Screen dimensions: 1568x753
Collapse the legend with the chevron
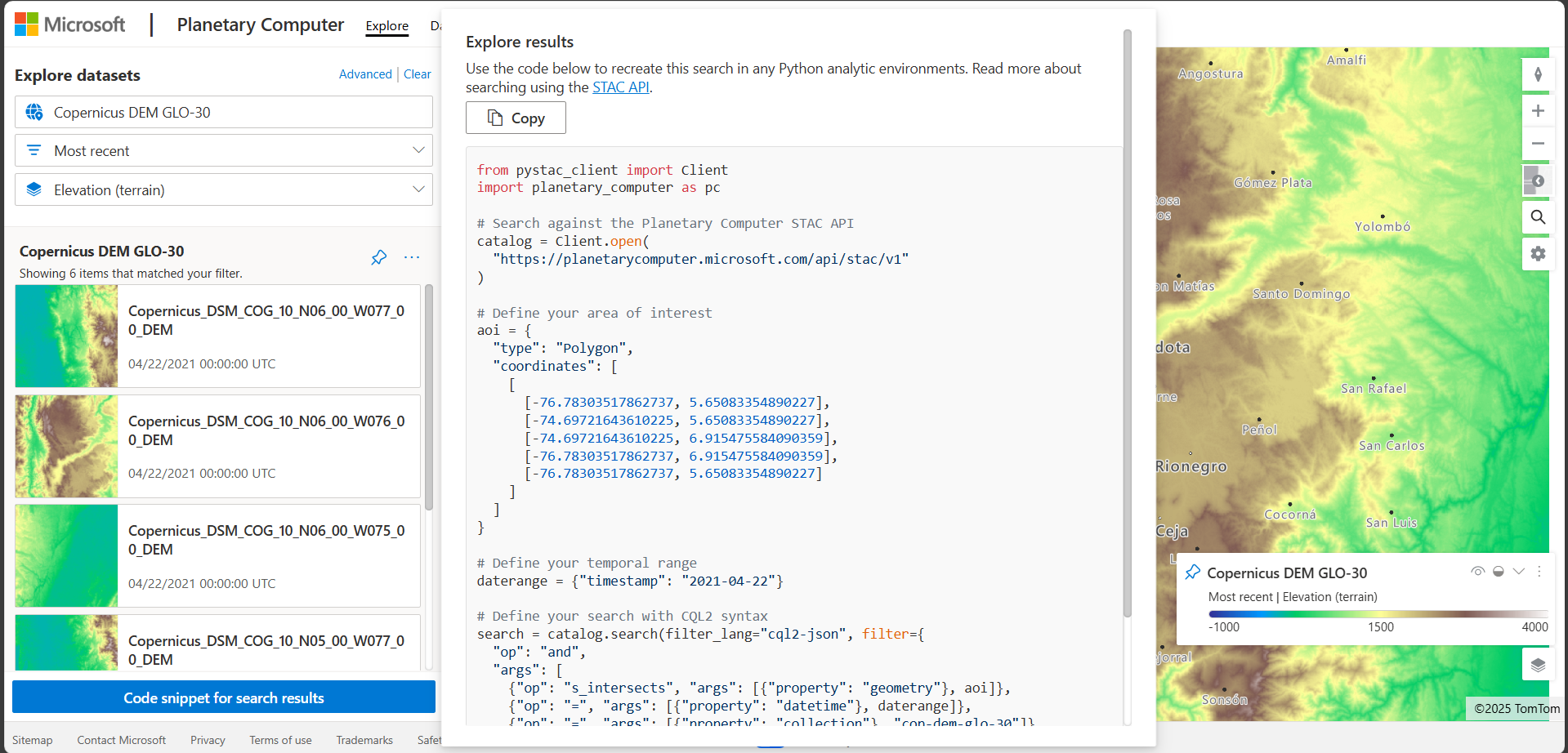point(1518,572)
